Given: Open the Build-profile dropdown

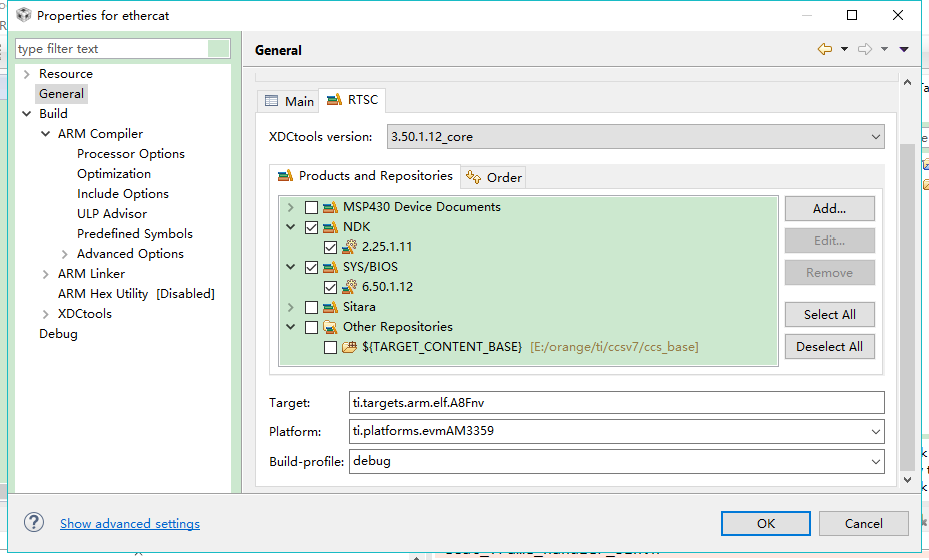Looking at the screenshot, I should [876, 462].
